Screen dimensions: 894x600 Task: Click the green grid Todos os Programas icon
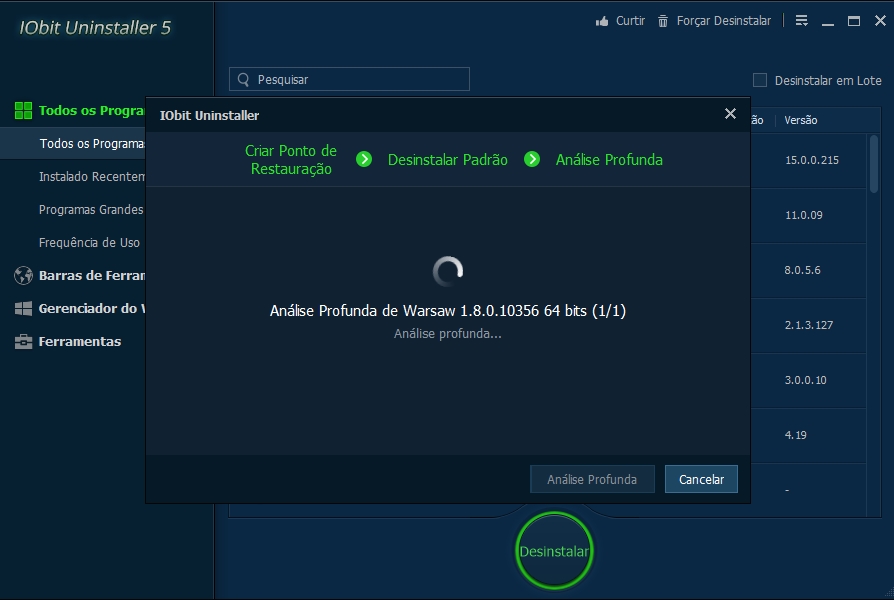pos(23,111)
